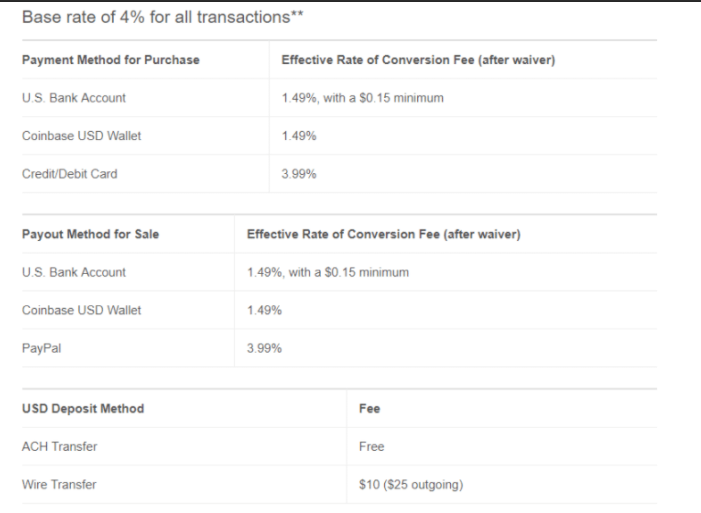Select the 3.99% PayPal fee value
This screenshot has height=513, width=701.
click(264, 348)
